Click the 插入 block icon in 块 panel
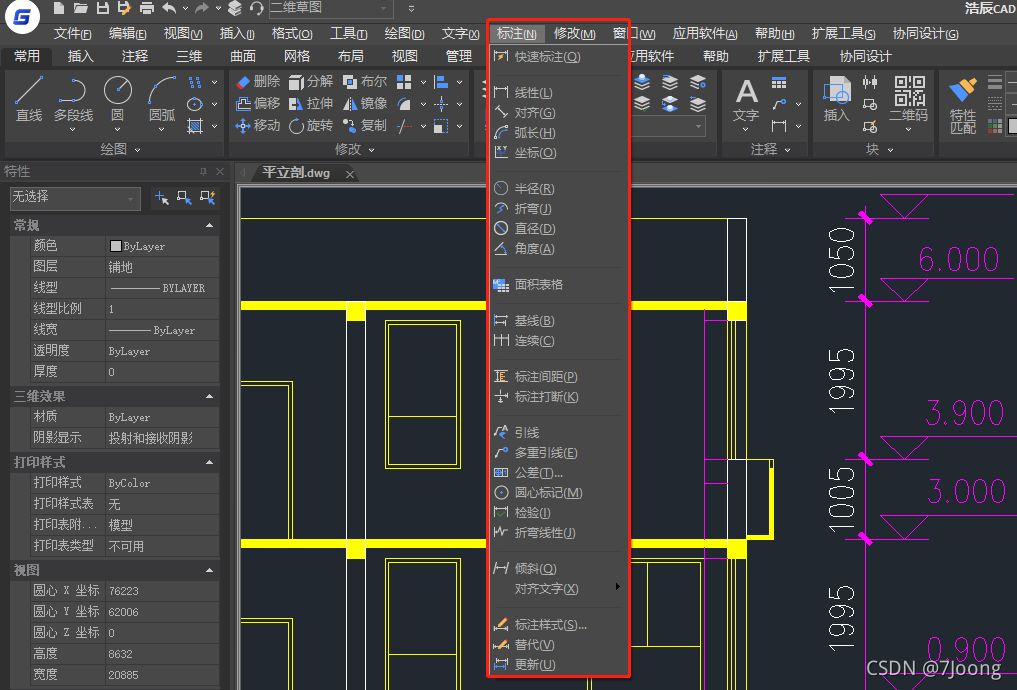The height and width of the screenshot is (690, 1017). [837, 99]
